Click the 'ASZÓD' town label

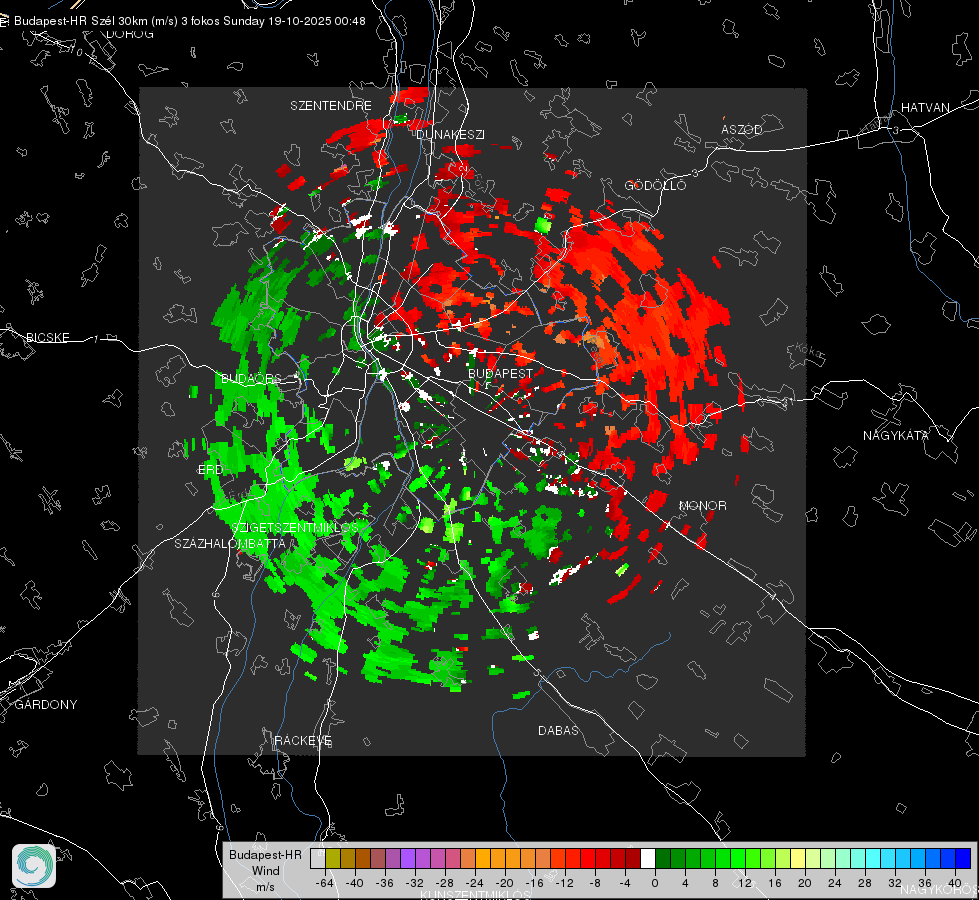742,129
